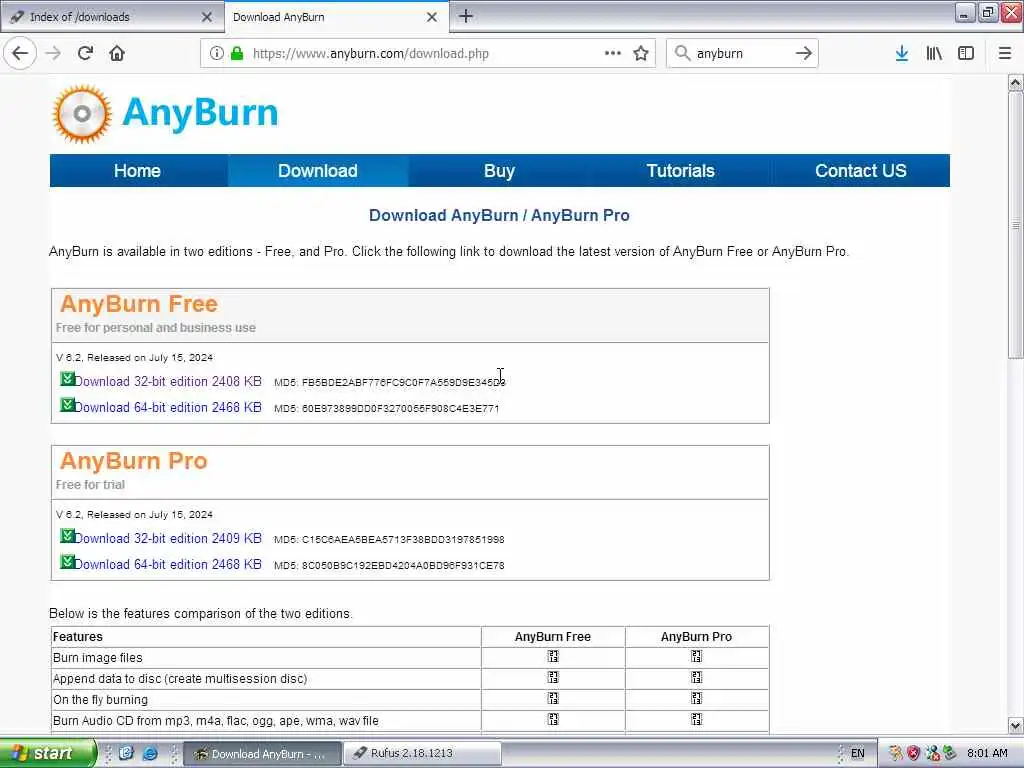Download AnyBurn Free 64-bit edition 2468 KB
Viewport: 1024px width, 768px height.
168,408
